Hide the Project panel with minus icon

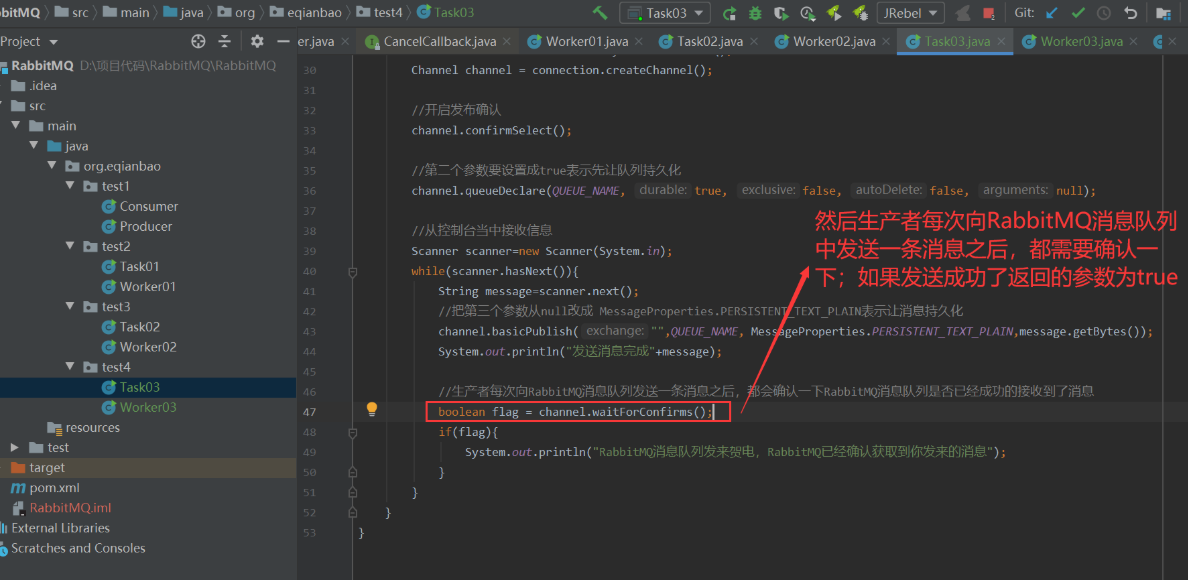(283, 41)
